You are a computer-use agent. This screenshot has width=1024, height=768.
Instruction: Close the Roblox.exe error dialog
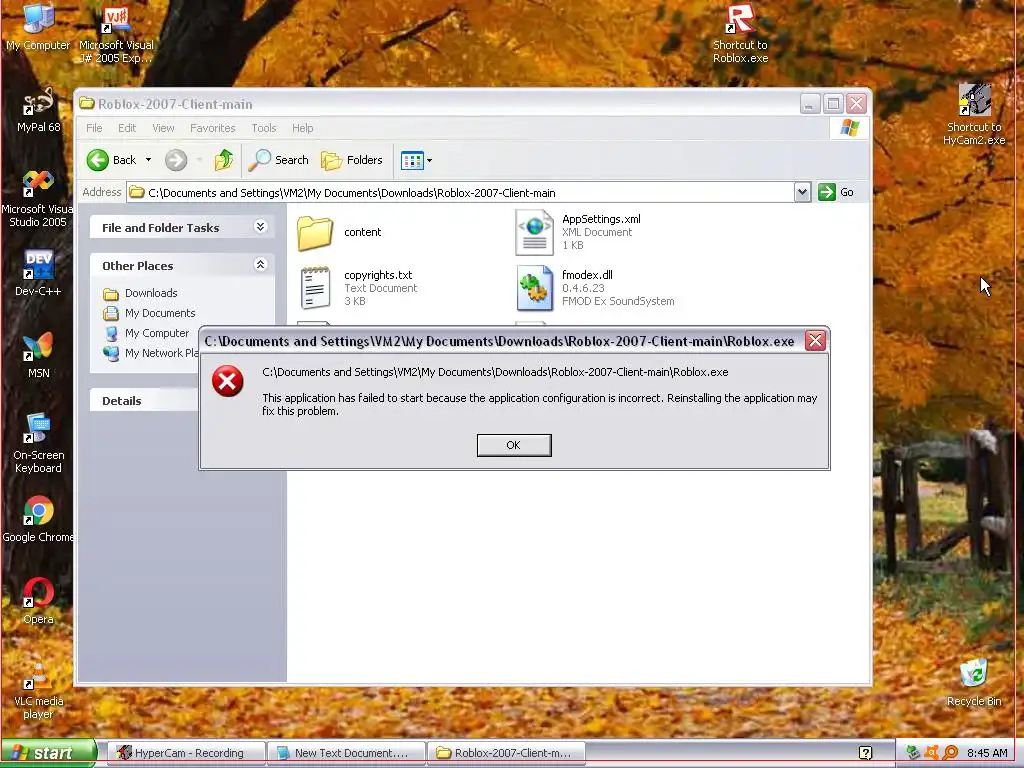click(815, 340)
